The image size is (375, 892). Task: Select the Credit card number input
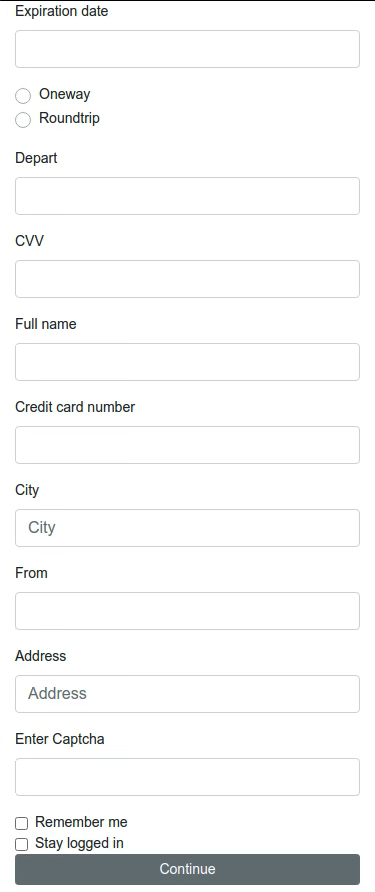[187, 445]
